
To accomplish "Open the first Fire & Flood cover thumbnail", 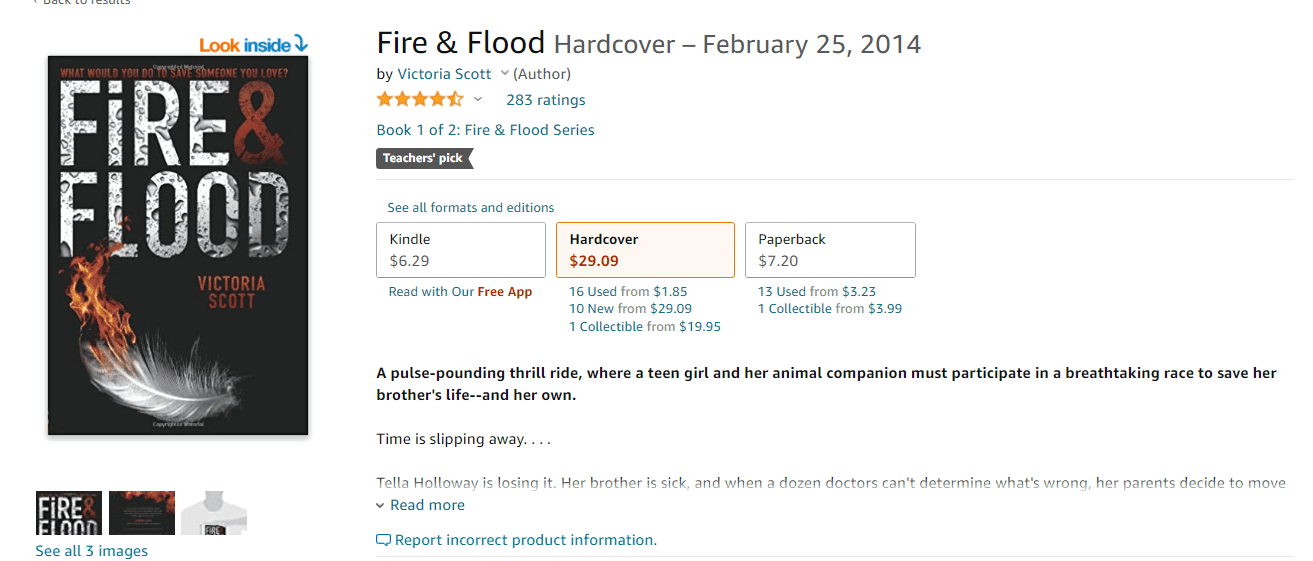I will pos(69,513).
